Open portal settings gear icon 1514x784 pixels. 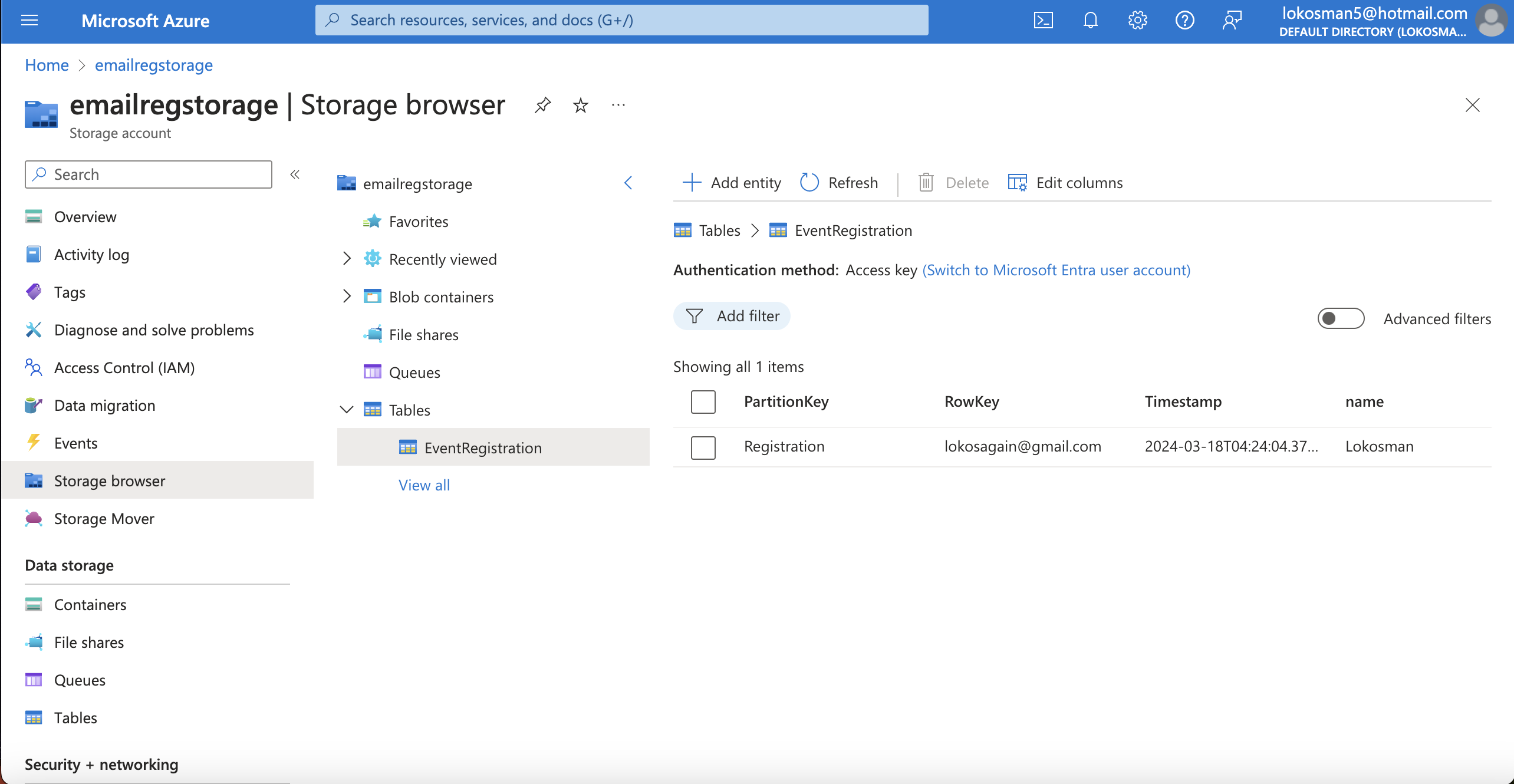(1137, 21)
